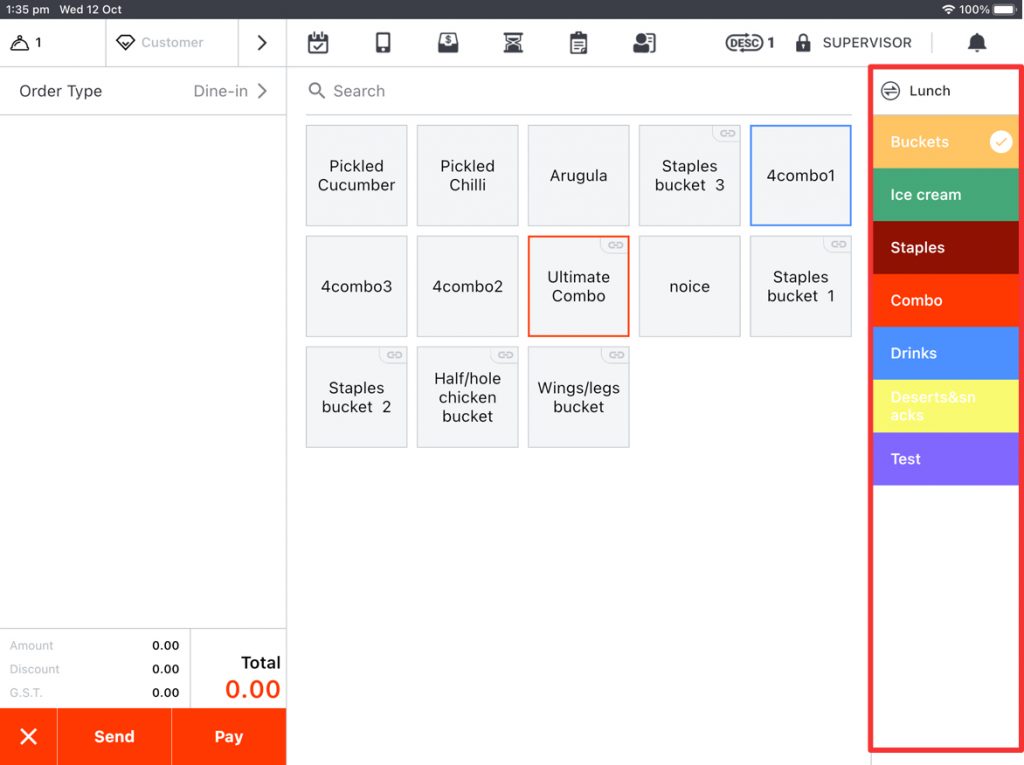The image size is (1024, 765).
Task: Open the calendar reservations icon
Action: tap(318, 43)
